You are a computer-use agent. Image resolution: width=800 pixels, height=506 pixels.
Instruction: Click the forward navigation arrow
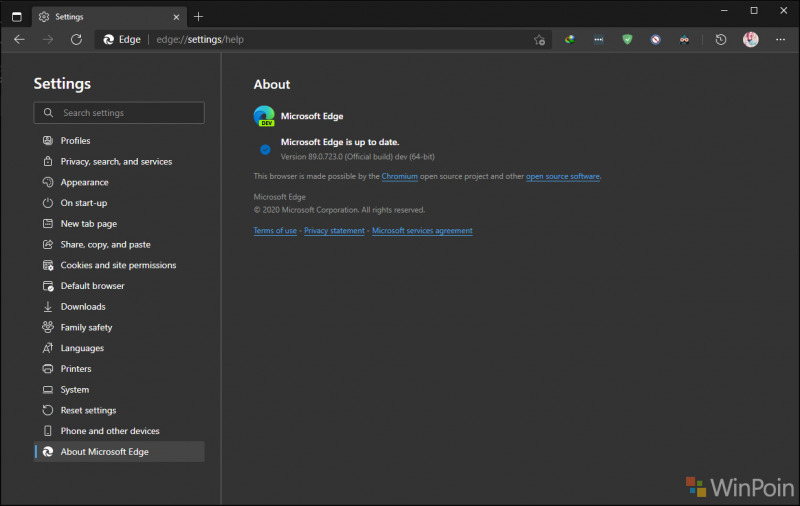pyautogui.click(x=48, y=39)
